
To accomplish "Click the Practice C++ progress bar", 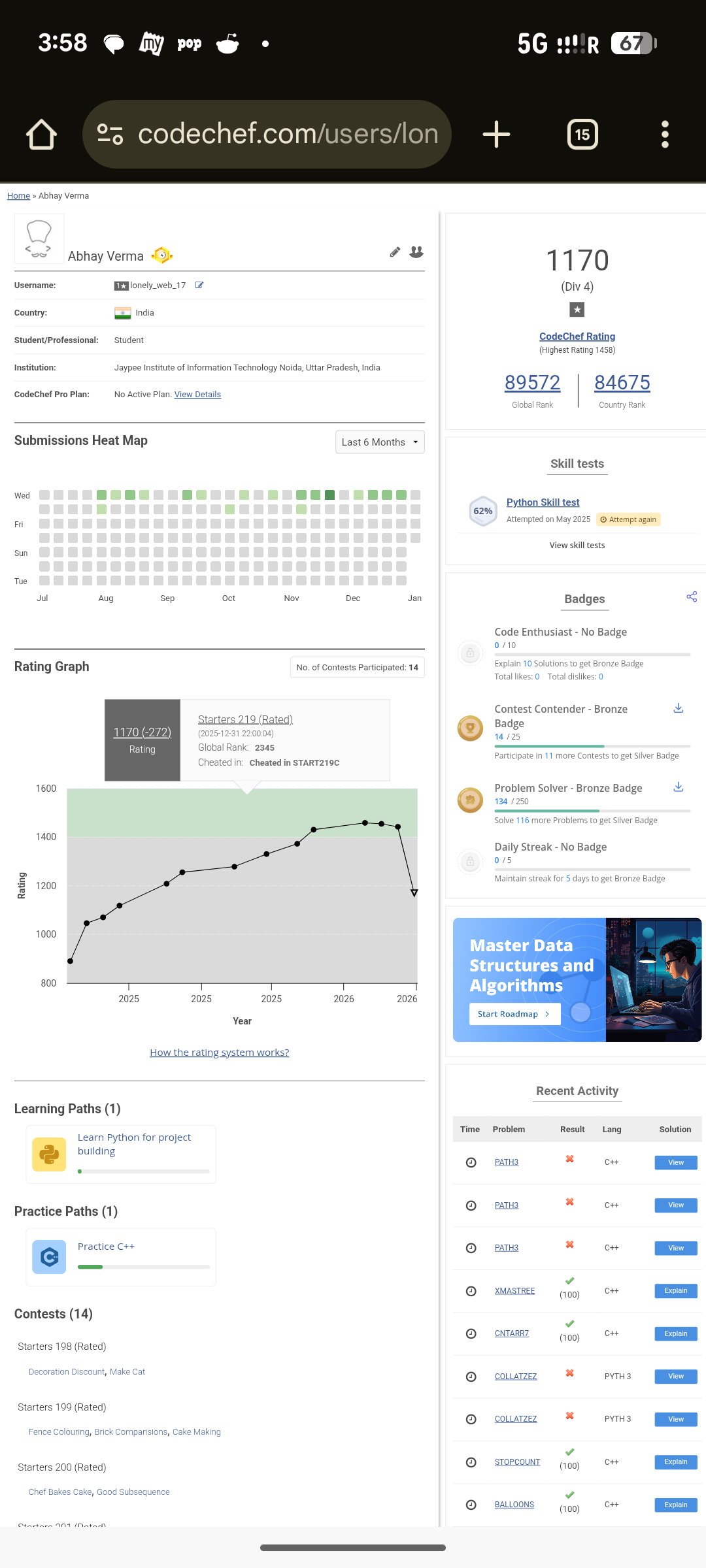I will (144, 1267).
